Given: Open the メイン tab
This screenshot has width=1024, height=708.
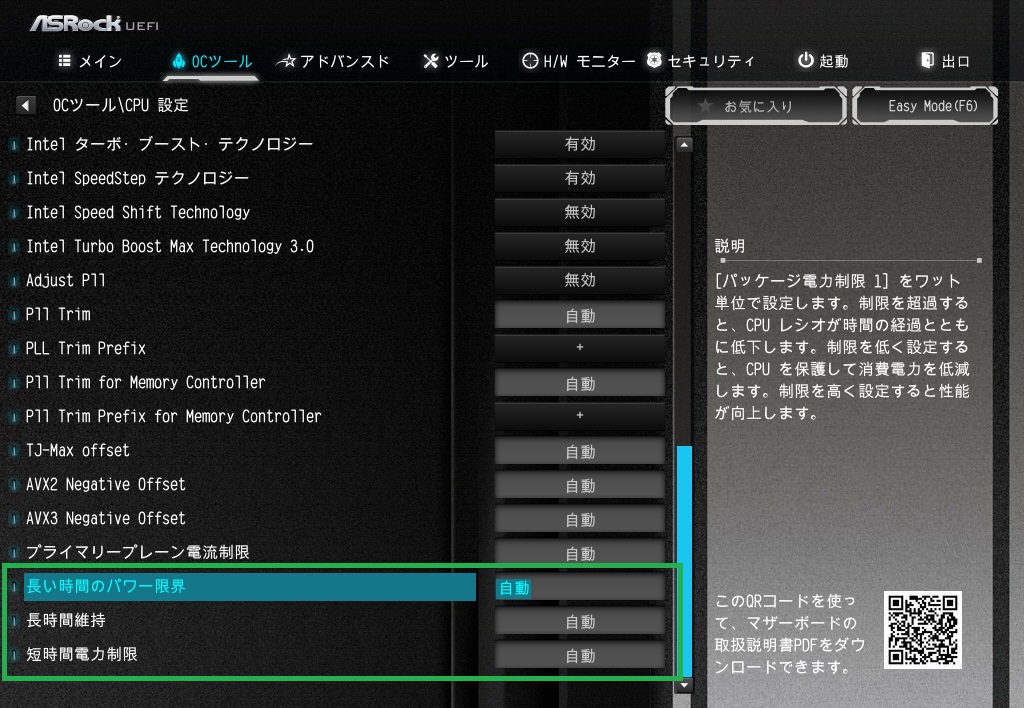Looking at the screenshot, I should pos(90,61).
